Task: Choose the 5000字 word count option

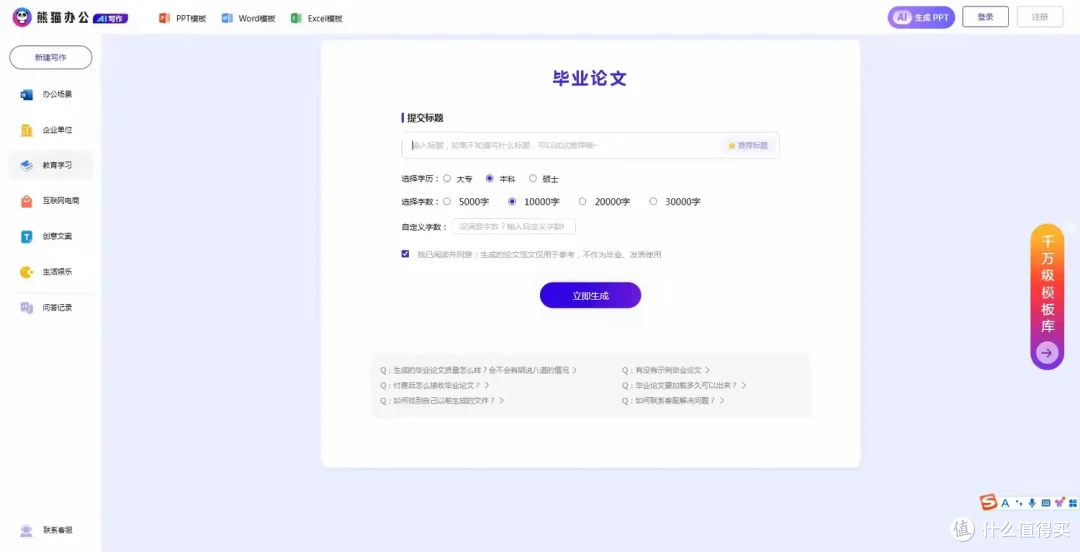Action: tap(446, 202)
